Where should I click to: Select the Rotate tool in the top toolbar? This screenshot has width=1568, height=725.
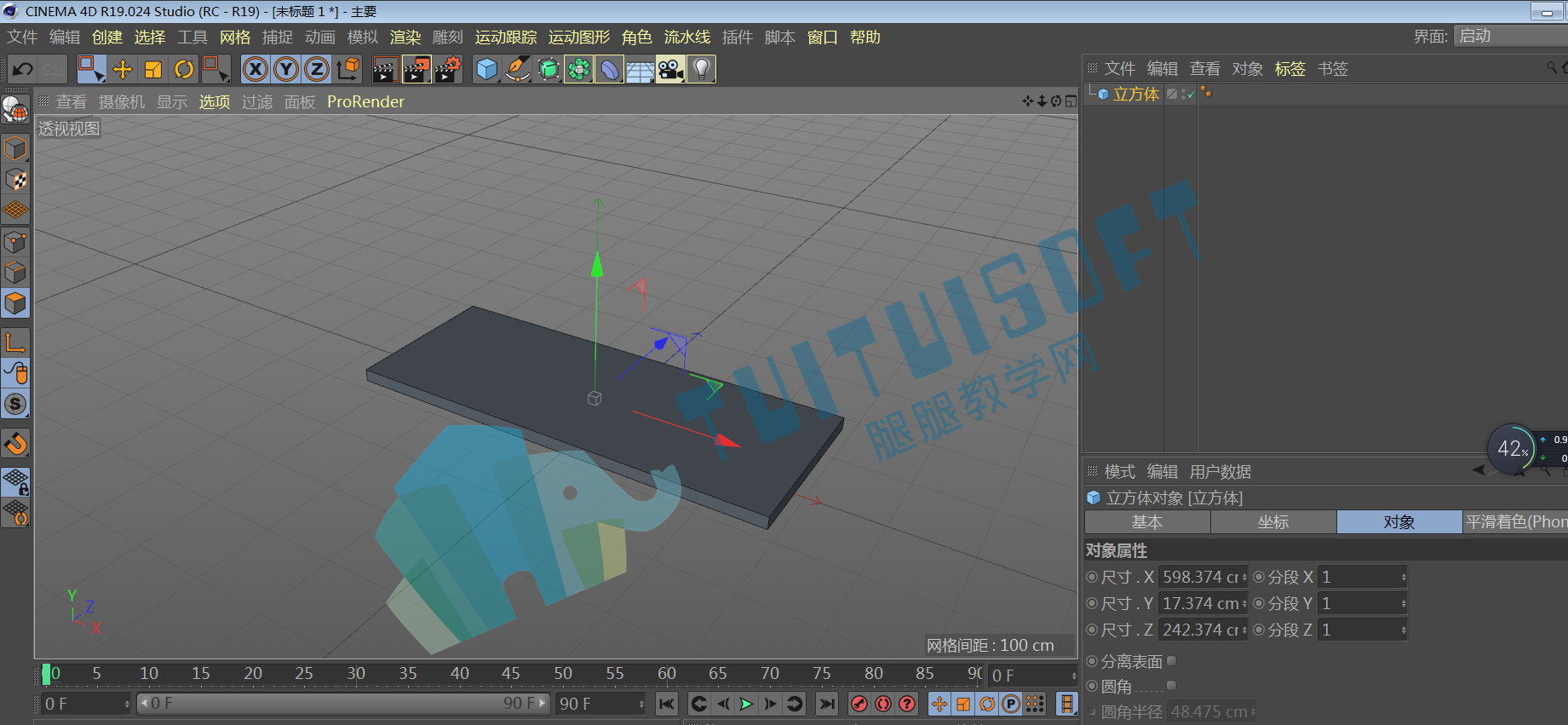[184, 69]
